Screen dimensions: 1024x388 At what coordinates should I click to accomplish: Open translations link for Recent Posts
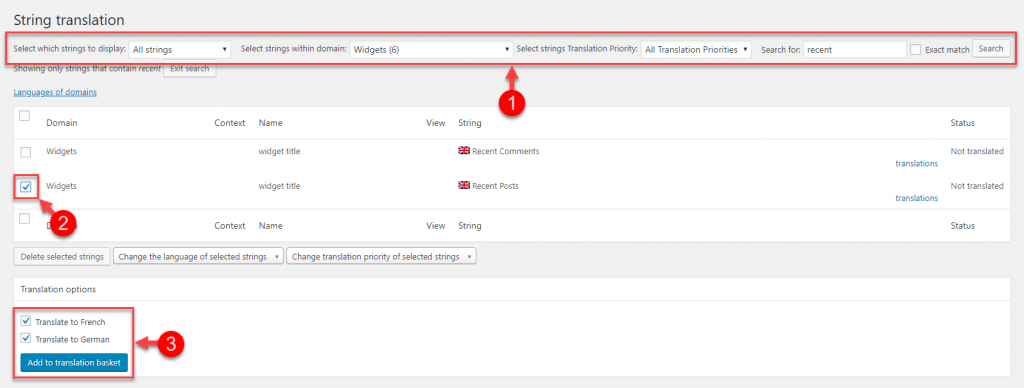click(916, 198)
